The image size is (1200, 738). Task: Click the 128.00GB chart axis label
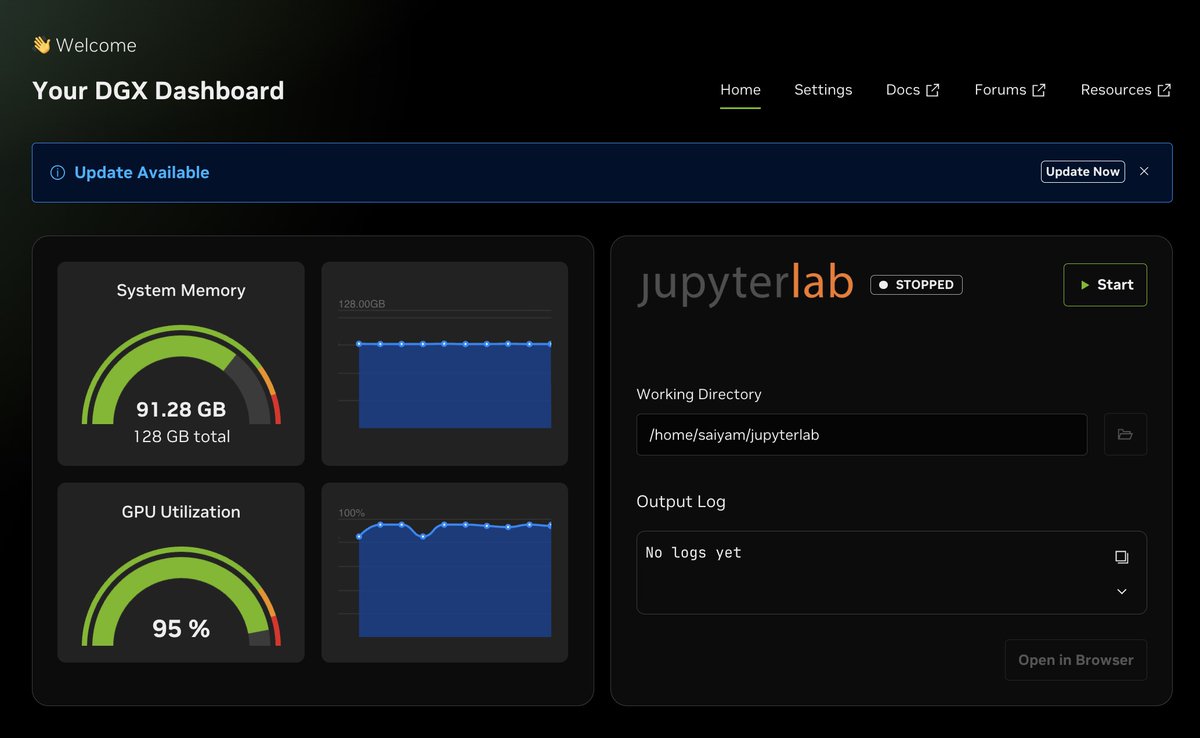coord(361,304)
